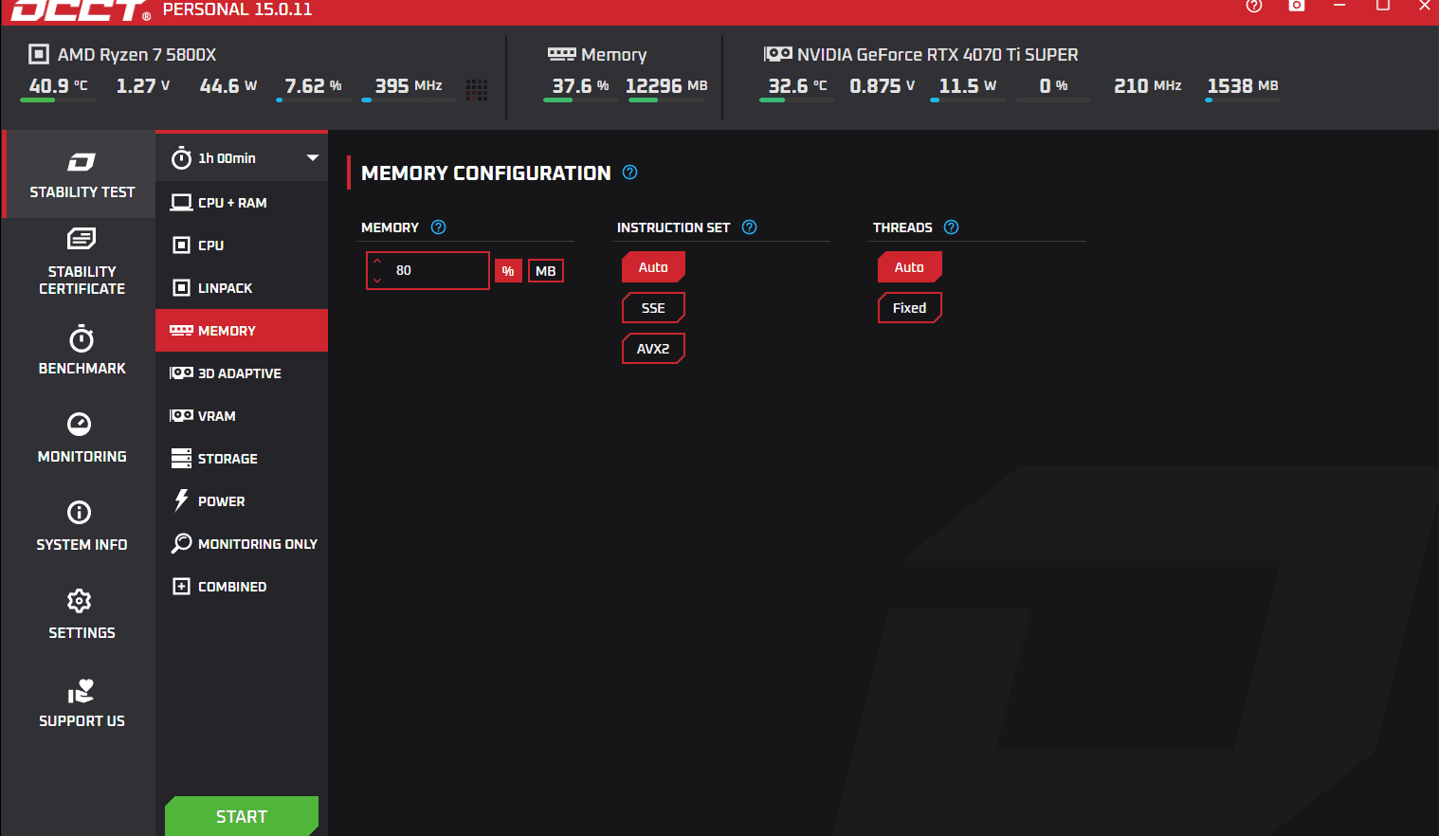Select the 3D Adaptive test
Screen dimensions: 1456x836
[x=242, y=373]
